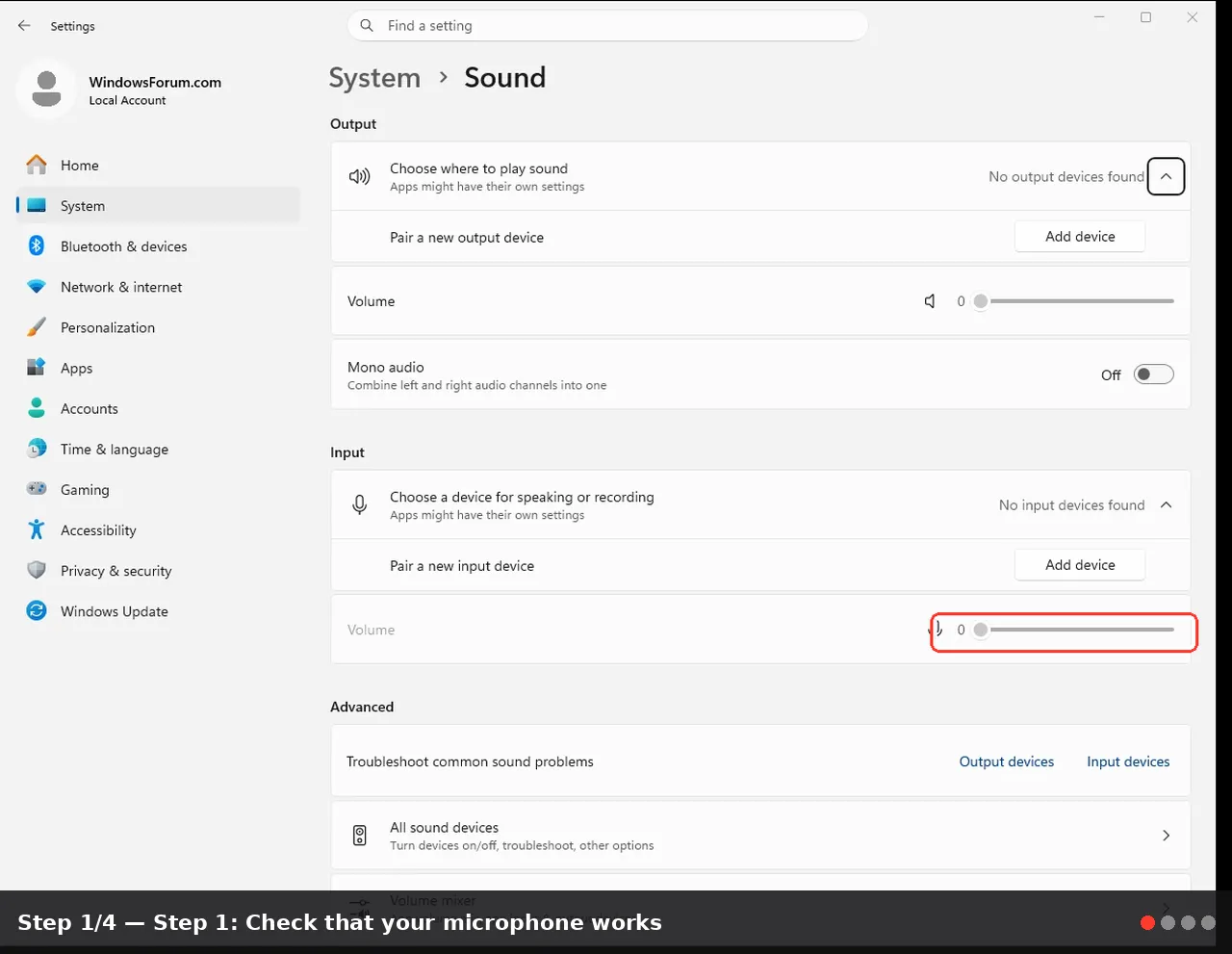Screen dimensions: 1232x954
Task: Open Network & internet wifi icon
Action: [37, 287]
